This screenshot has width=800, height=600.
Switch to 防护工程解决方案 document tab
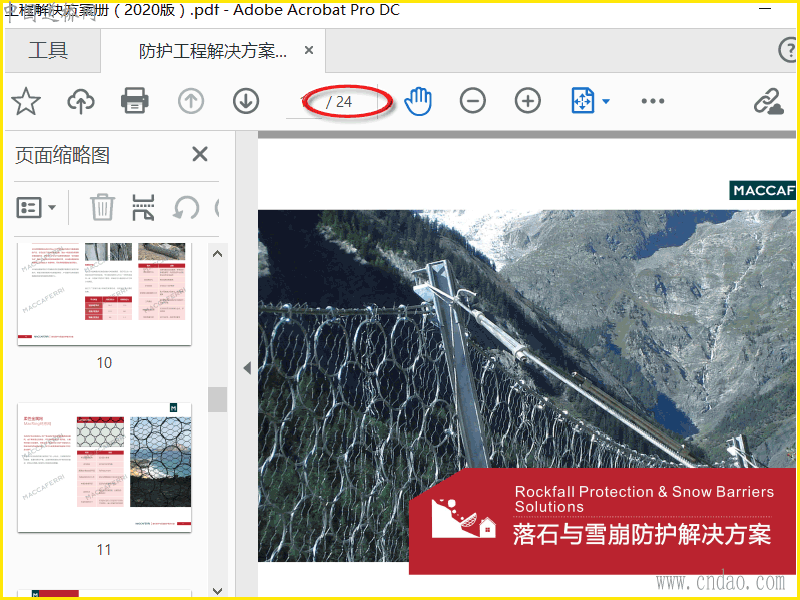[x=213, y=51]
